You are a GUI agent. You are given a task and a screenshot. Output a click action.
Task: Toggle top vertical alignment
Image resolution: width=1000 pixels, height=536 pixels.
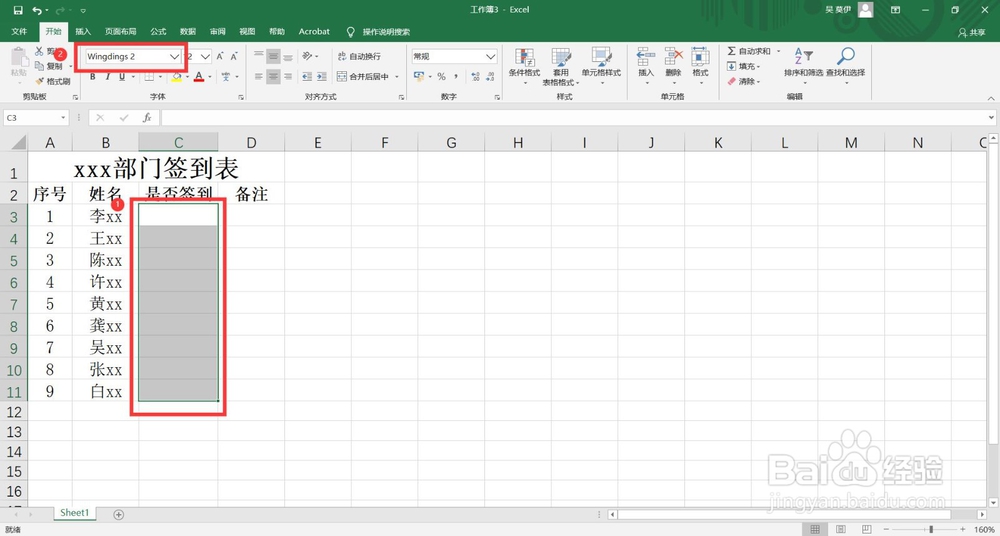259,56
